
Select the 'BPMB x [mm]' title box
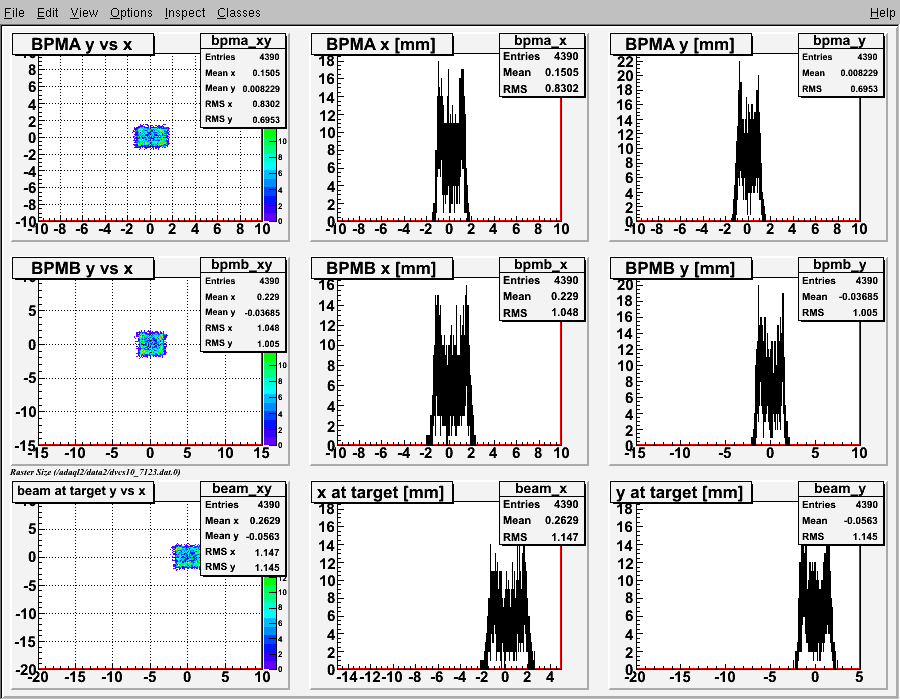382,268
